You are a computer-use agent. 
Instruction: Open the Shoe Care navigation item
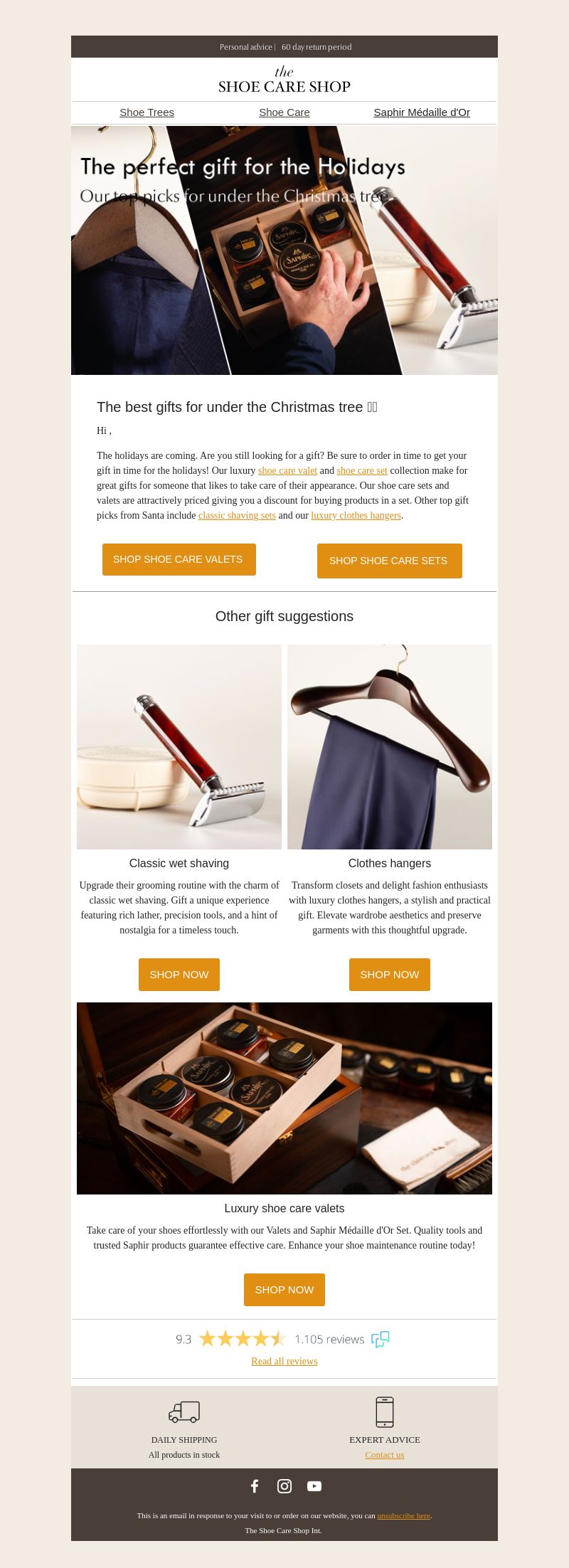click(284, 112)
